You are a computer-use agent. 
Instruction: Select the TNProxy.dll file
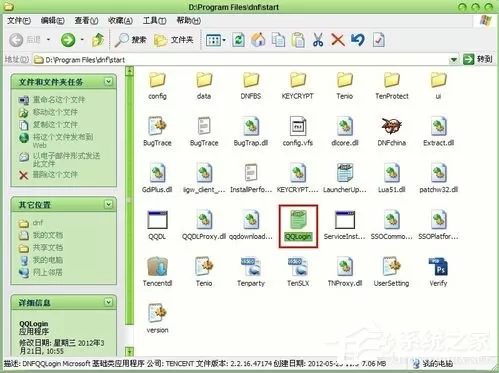(345, 272)
